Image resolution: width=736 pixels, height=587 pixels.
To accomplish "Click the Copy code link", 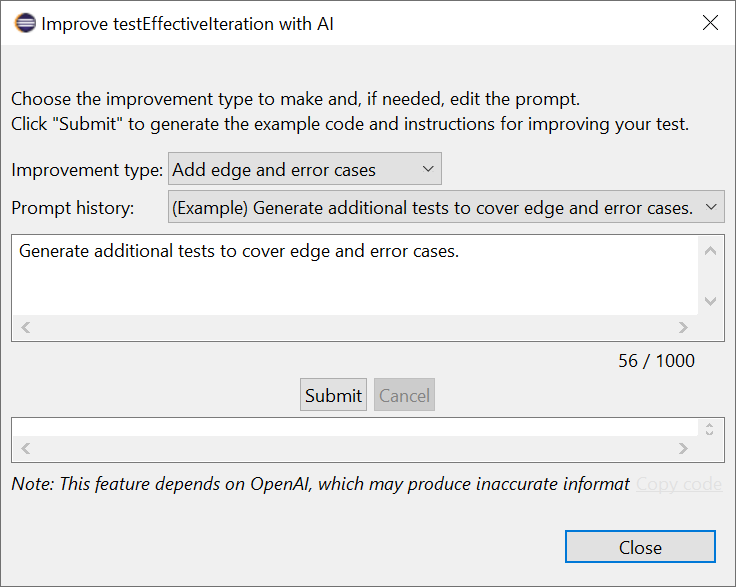I will pyautogui.click(x=679, y=484).
